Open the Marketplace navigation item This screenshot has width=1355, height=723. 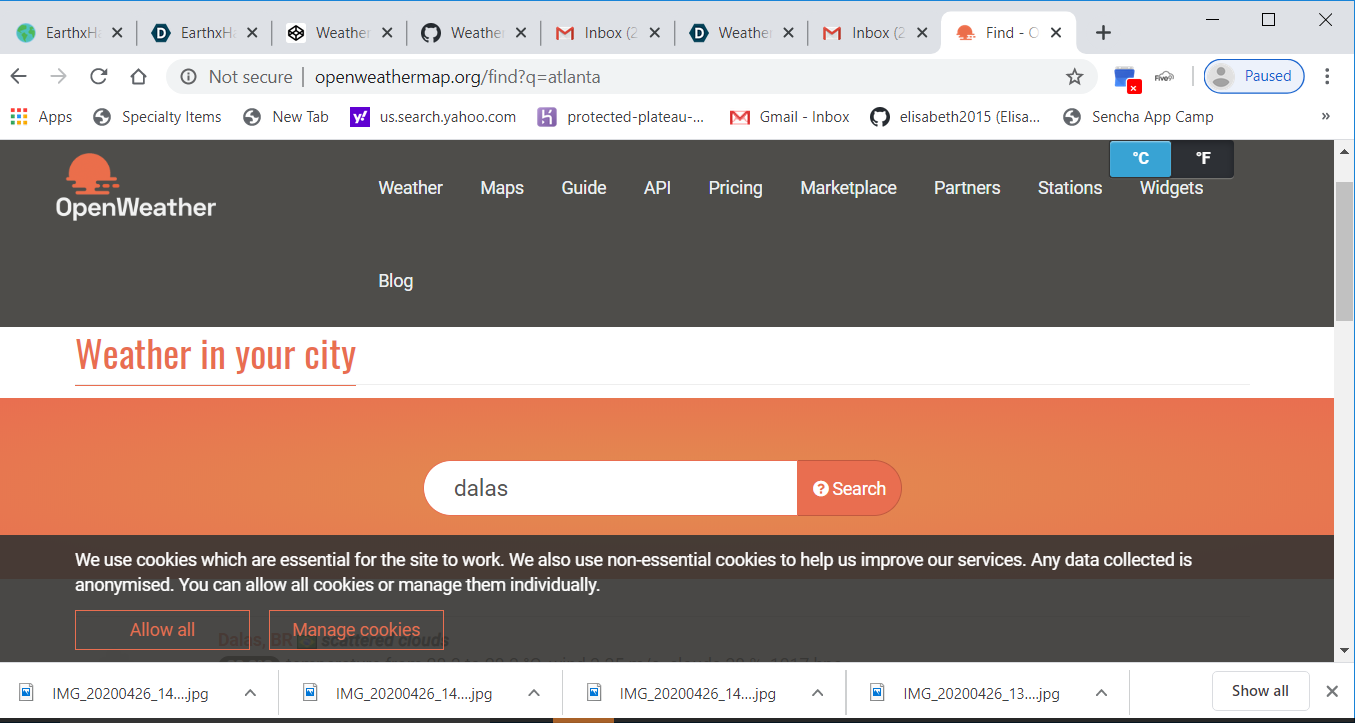click(x=848, y=188)
